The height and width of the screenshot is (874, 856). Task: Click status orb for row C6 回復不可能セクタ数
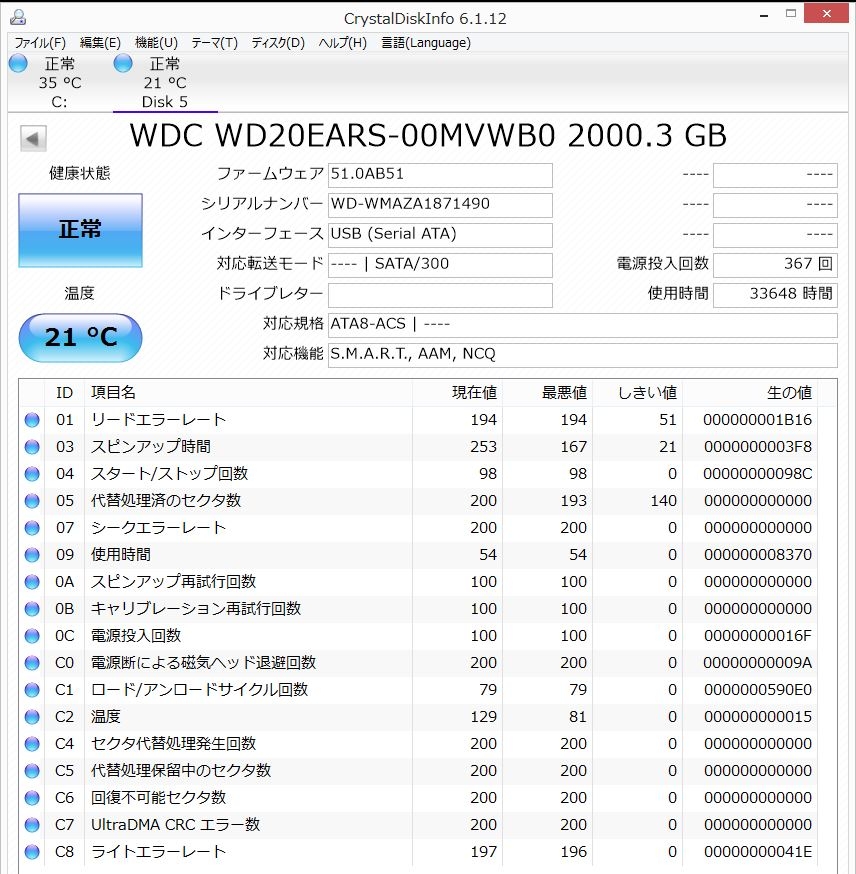tap(32, 797)
